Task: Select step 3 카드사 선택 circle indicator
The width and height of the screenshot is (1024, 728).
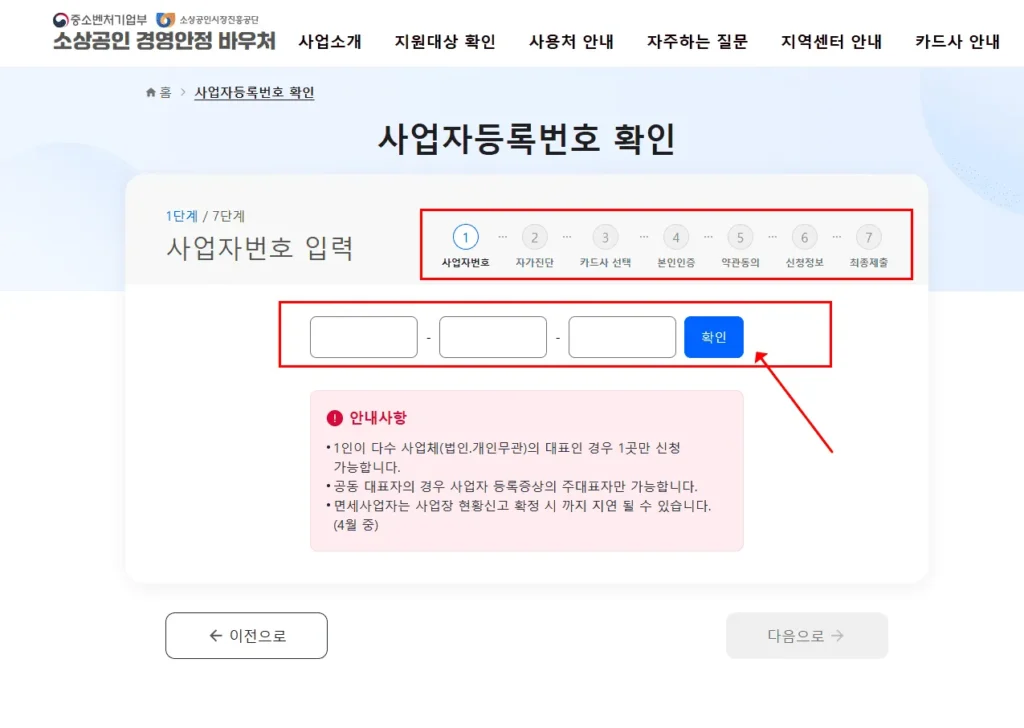Action: click(604, 238)
